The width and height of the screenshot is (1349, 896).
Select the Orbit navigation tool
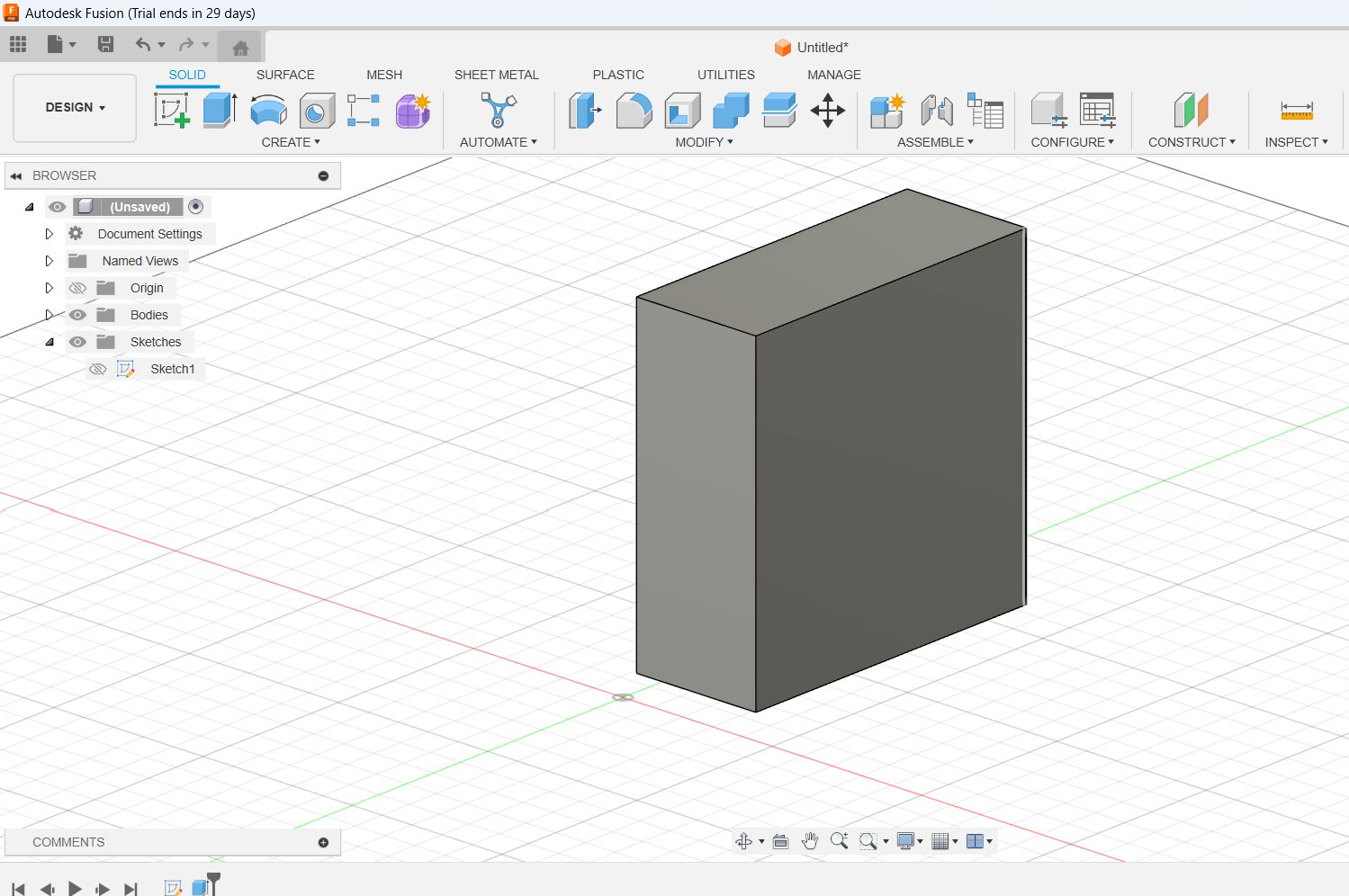click(743, 841)
